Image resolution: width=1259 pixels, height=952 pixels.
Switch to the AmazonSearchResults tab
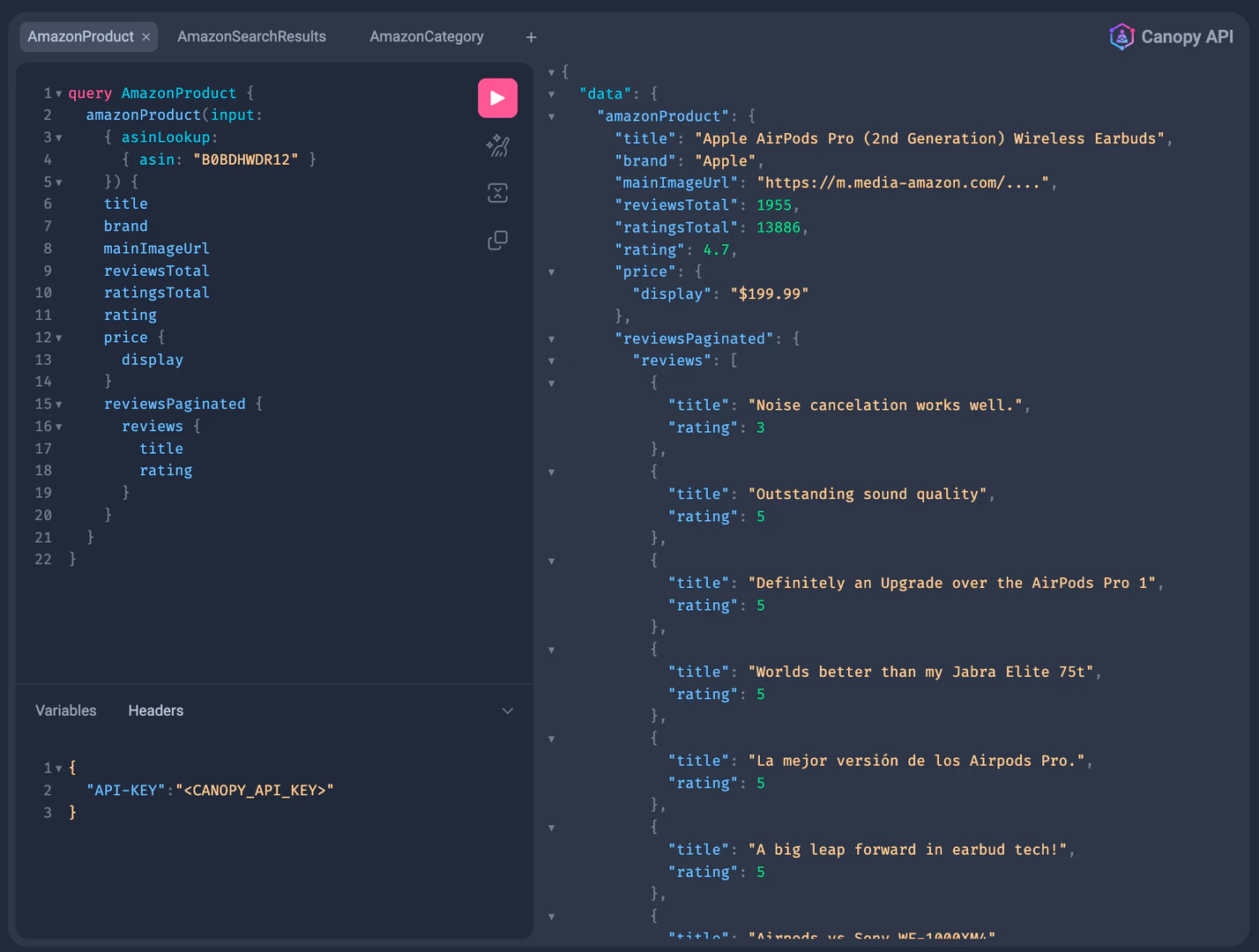251,37
